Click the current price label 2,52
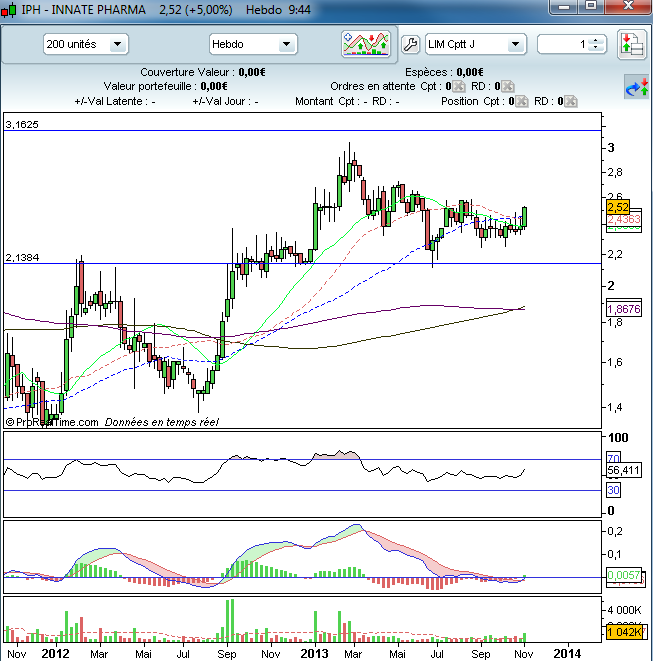Image resolution: width=653 pixels, height=661 pixels. 618,207
